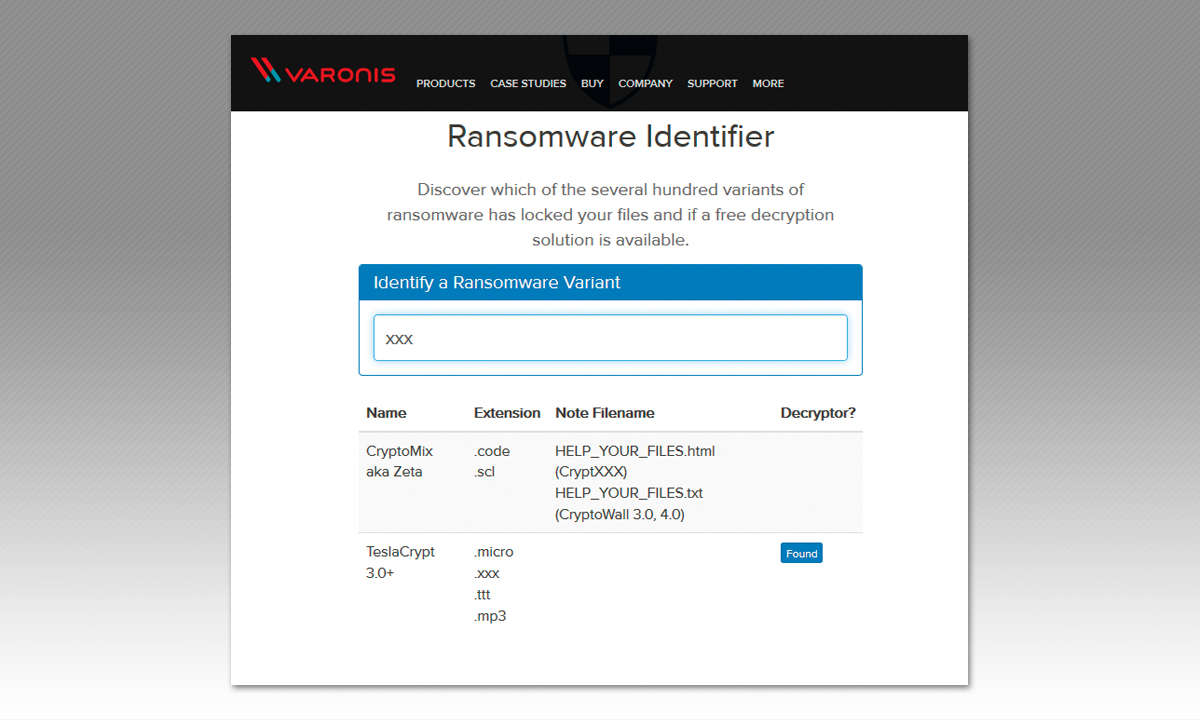1200x720 pixels.
Task: Click the CryptoMix aka Zeta name cell
Action: pos(400,461)
